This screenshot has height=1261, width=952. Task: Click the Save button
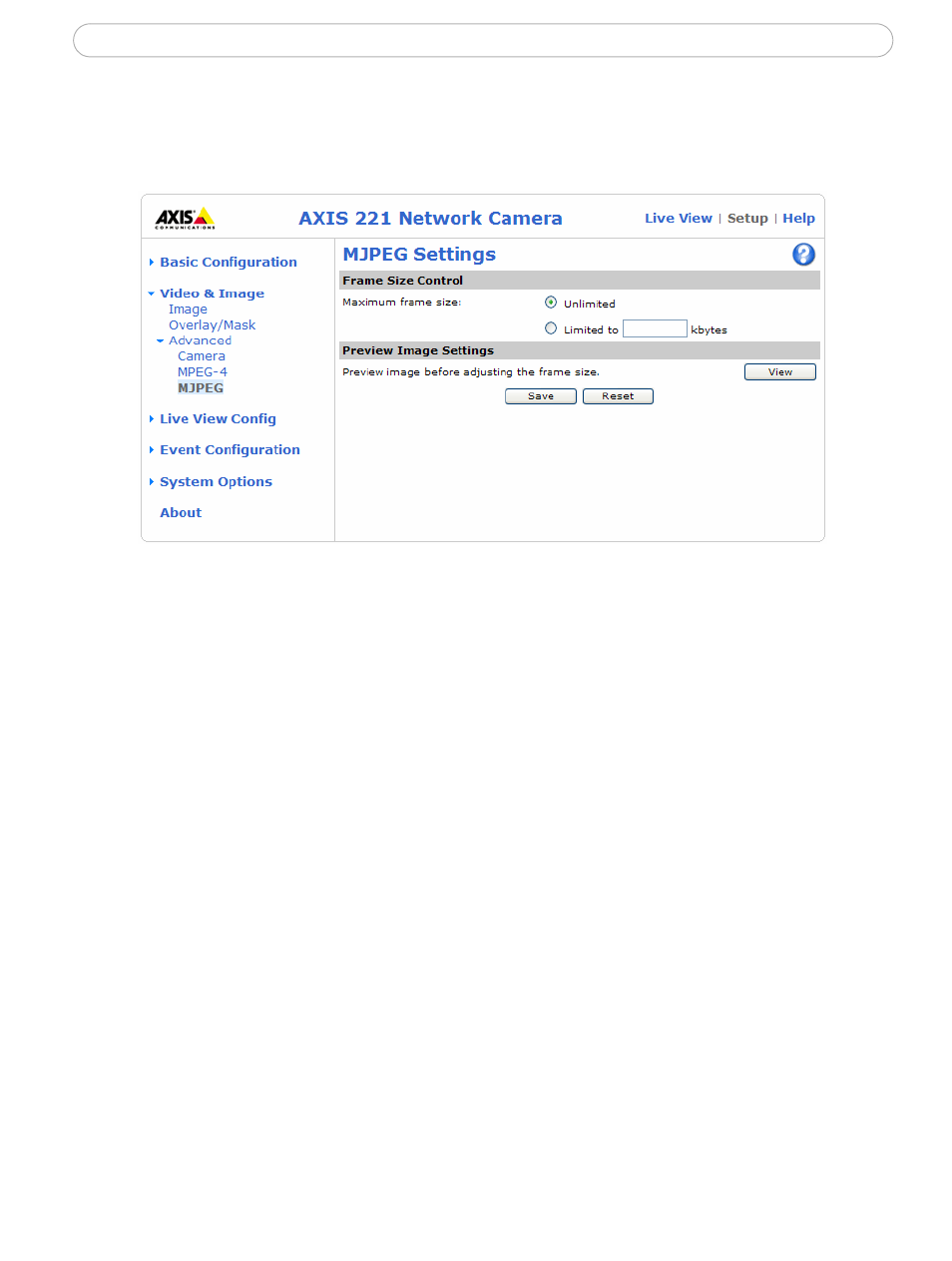(541, 396)
